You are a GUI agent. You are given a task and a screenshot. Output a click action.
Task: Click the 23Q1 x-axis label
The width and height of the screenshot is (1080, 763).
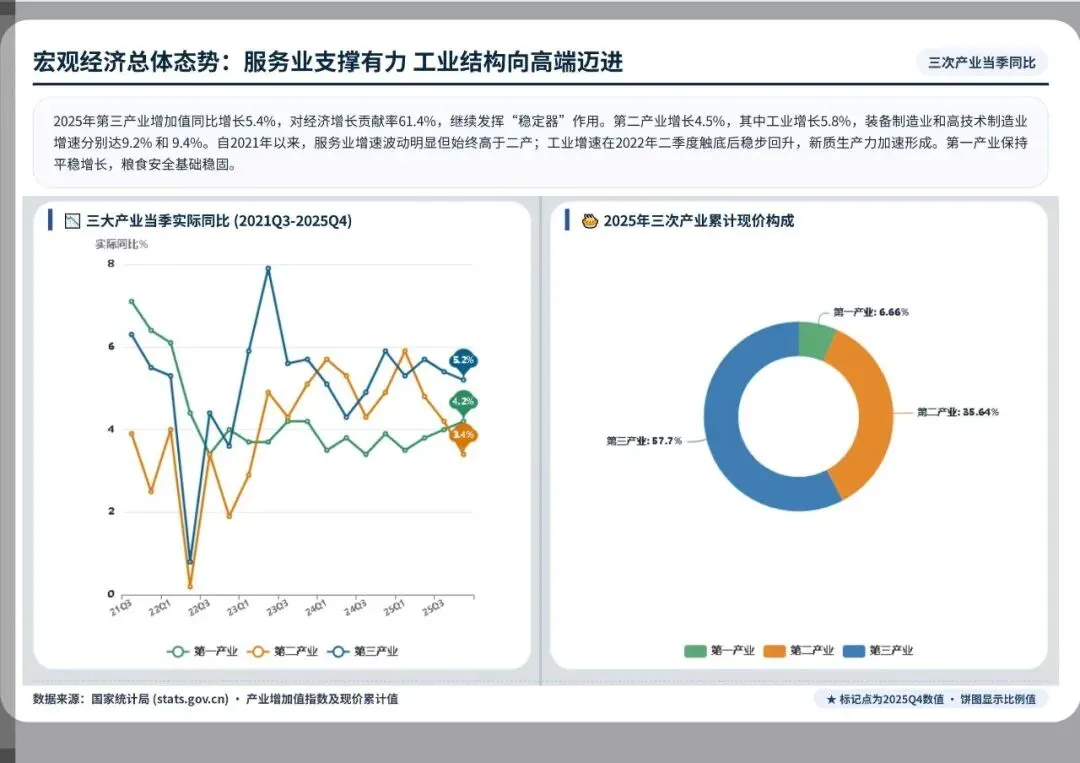click(x=238, y=608)
